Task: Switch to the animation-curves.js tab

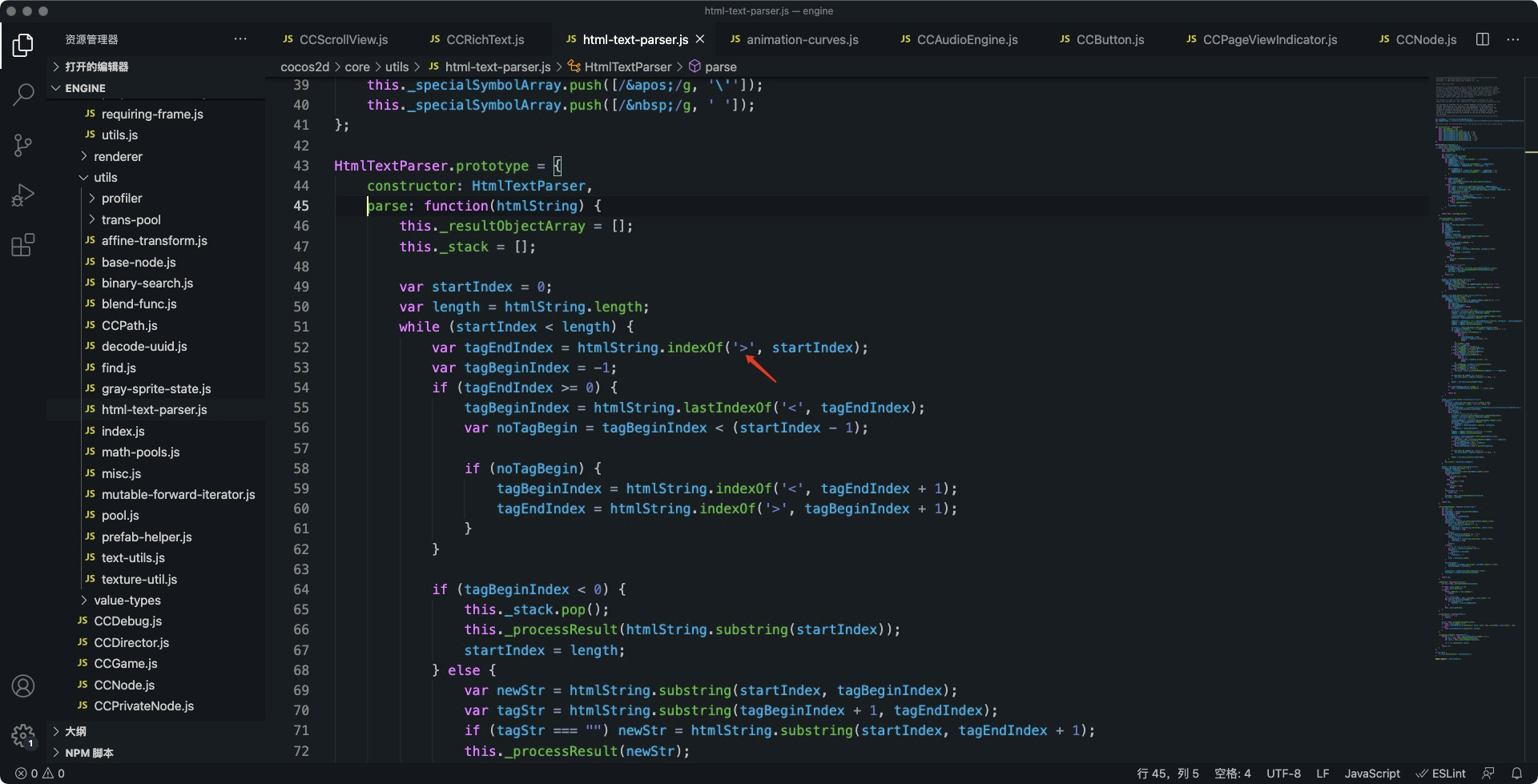Action: pos(795,39)
